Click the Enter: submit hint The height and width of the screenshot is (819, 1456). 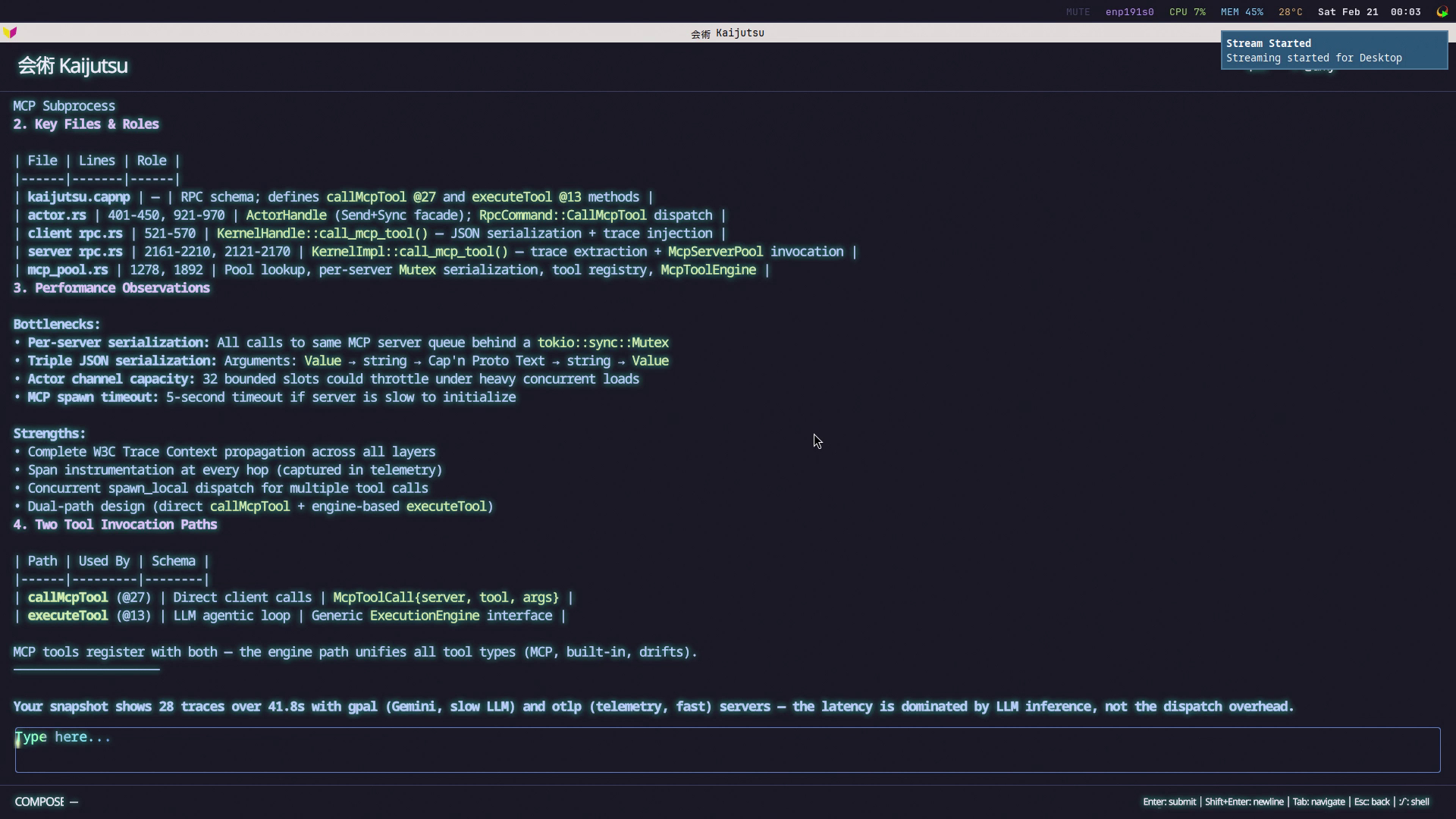click(1169, 802)
